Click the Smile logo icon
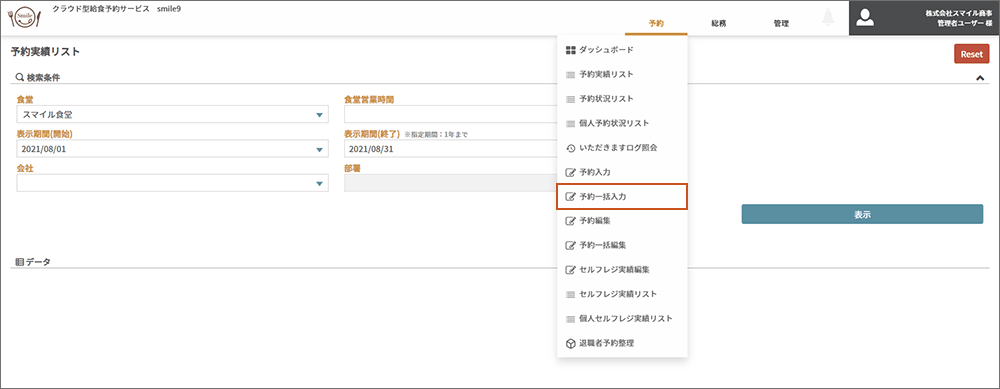Image resolution: width=1000 pixels, height=389 pixels. (x=26, y=17)
